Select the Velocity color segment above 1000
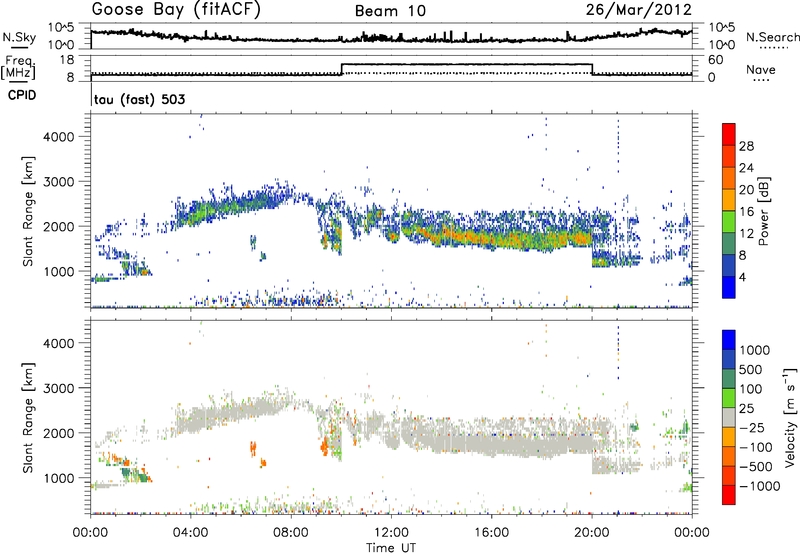 (729, 340)
